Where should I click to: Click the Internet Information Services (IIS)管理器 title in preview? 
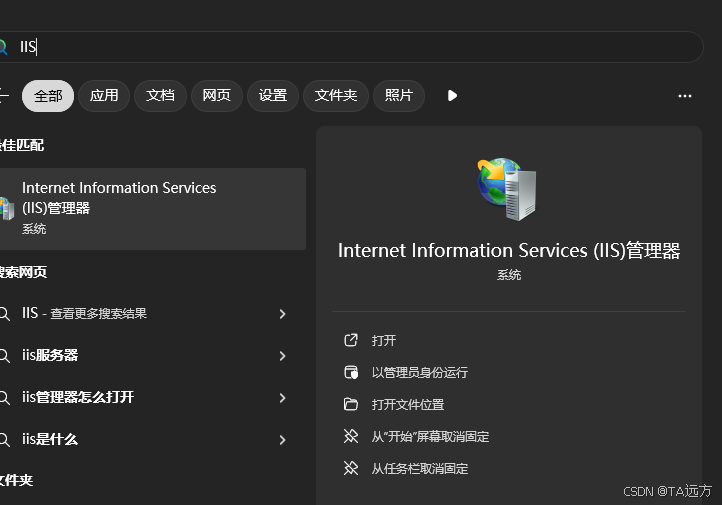coord(509,251)
